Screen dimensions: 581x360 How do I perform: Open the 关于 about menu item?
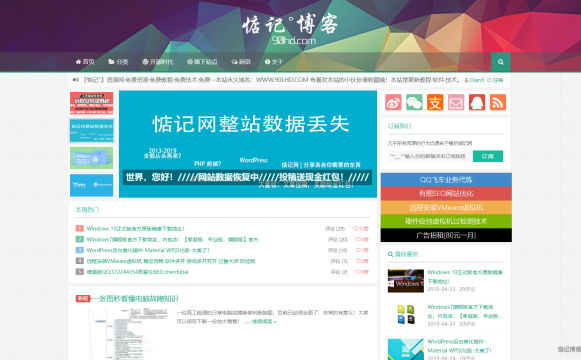[x=274, y=62]
